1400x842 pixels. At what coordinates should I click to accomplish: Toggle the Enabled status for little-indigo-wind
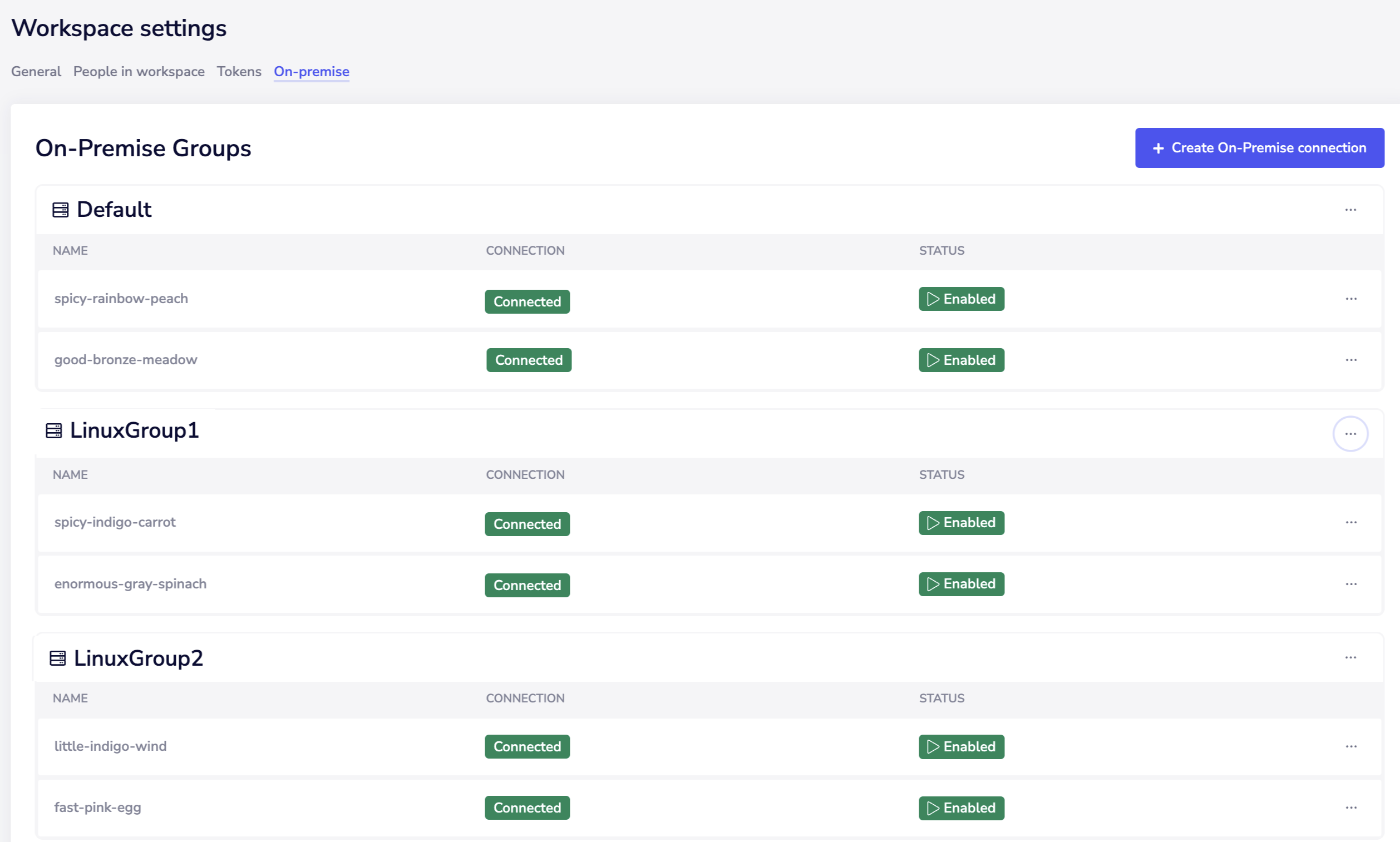tap(961, 747)
